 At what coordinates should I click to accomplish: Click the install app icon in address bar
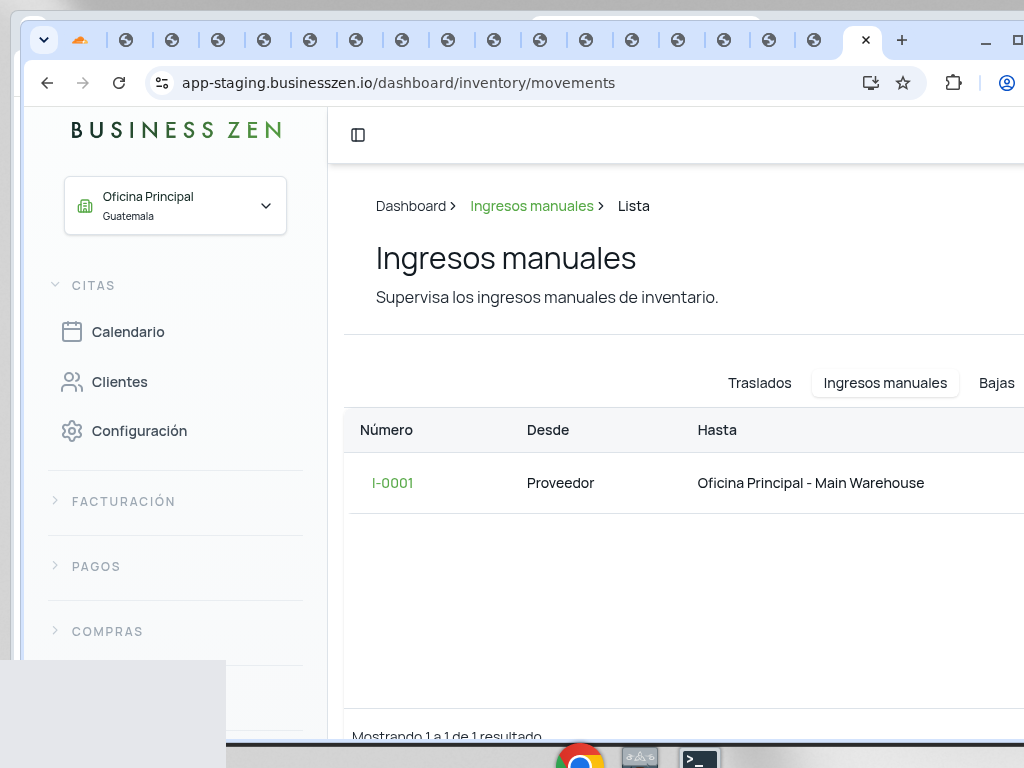871,83
